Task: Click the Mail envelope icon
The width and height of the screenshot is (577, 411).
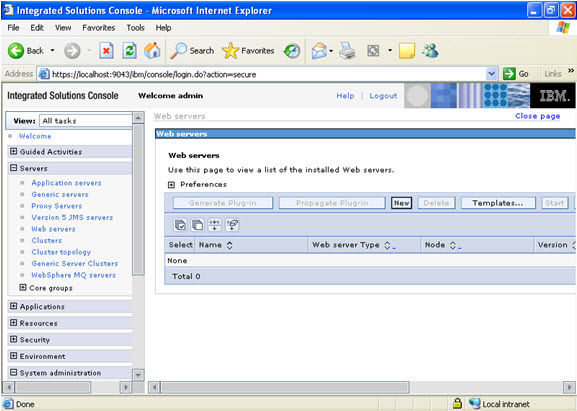Action: click(x=319, y=51)
